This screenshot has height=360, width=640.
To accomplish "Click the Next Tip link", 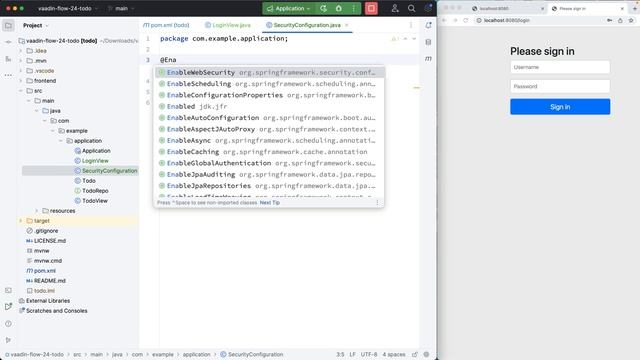I will pyautogui.click(x=270, y=202).
